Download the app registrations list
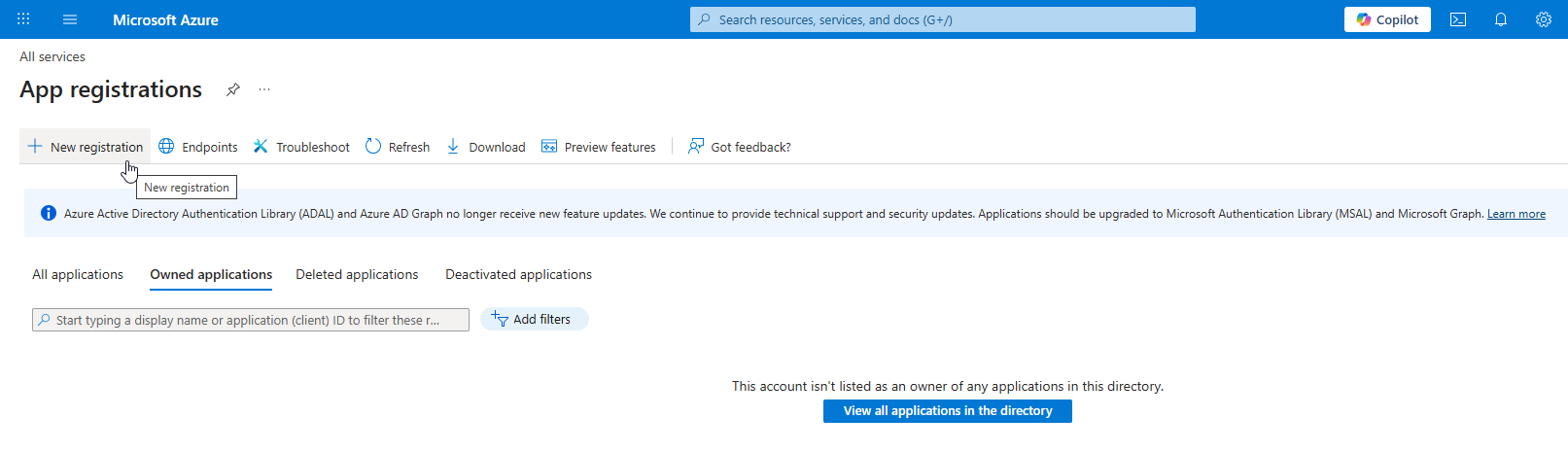The image size is (1568, 452). tap(486, 147)
